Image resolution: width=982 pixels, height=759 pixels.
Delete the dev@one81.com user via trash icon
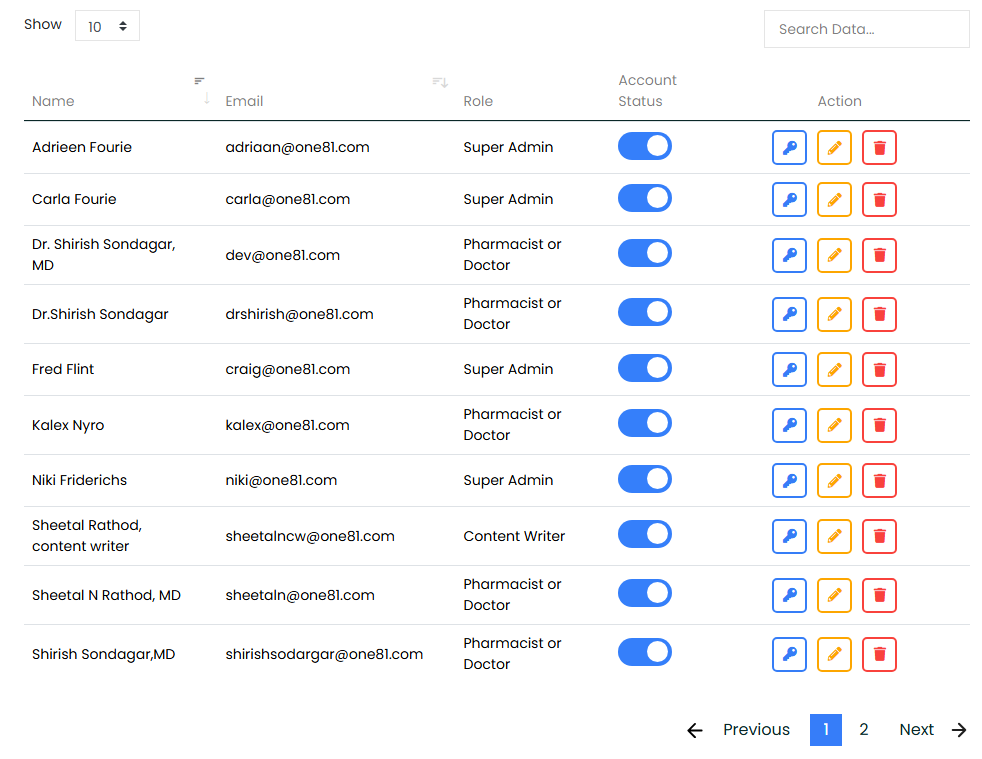coord(879,255)
